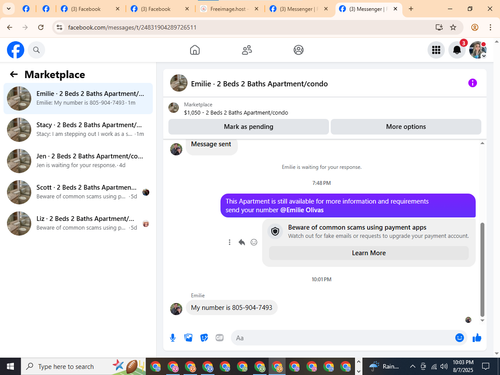Reload the page

coord(41,27)
